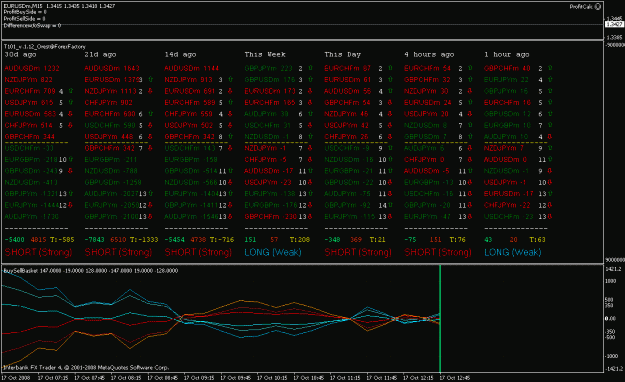Click the "AUDUSDm 1144" row

(192, 68)
